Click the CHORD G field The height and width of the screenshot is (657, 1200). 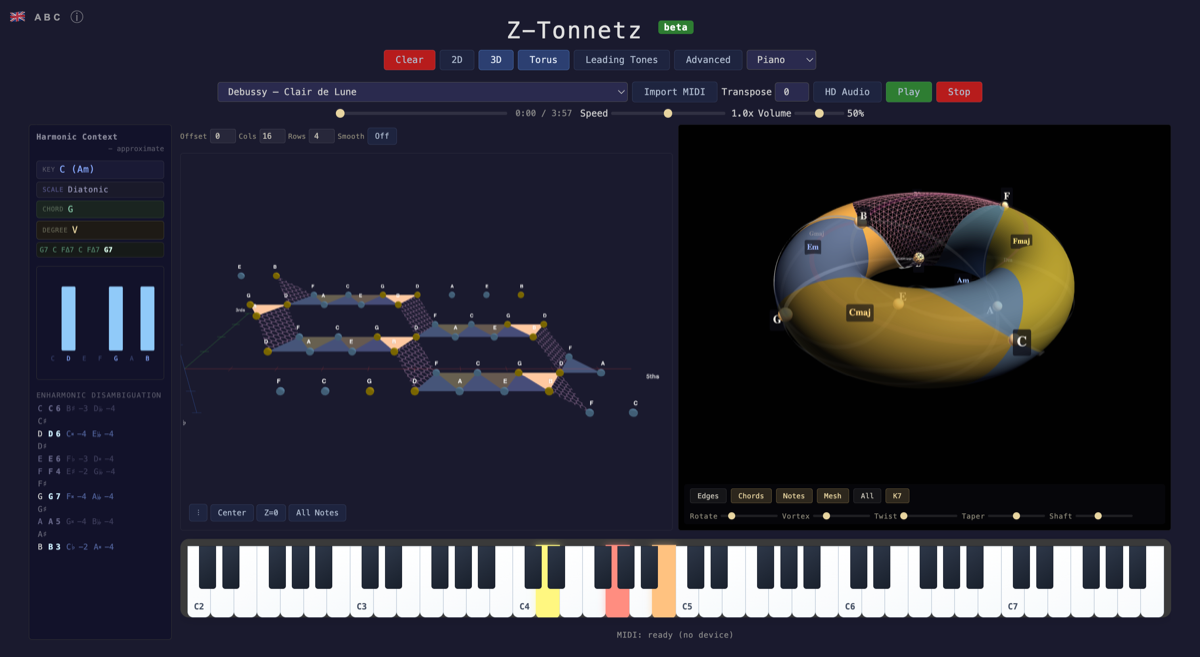click(100, 209)
